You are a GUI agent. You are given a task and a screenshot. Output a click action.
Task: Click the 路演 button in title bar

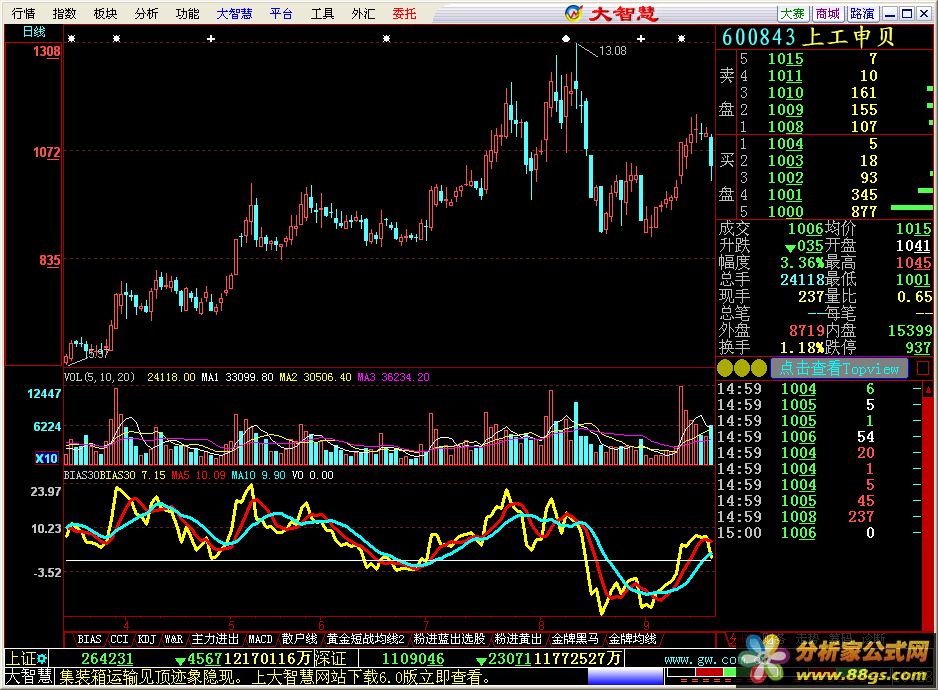click(863, 13)
